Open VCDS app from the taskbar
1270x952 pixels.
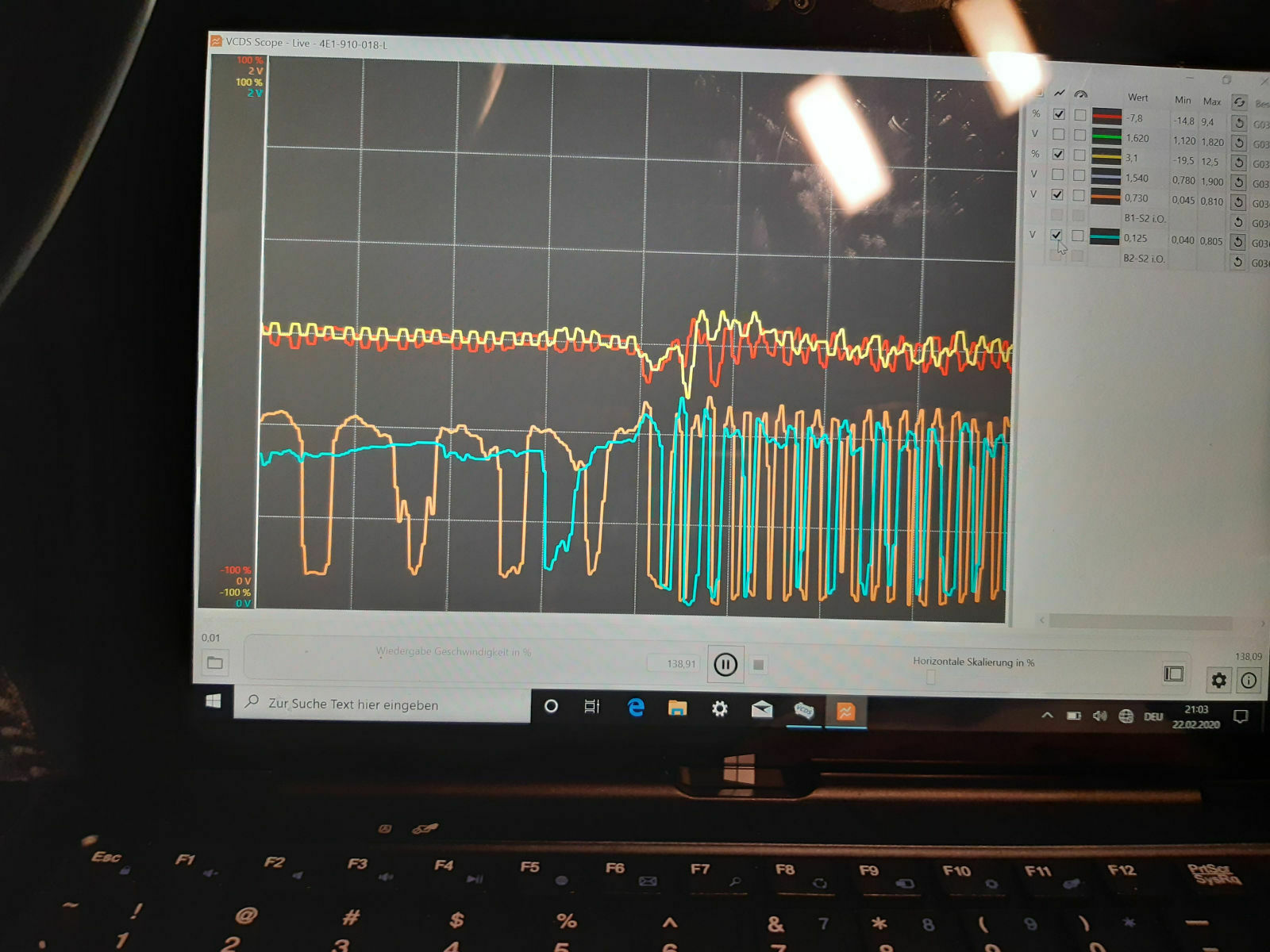pyautogui.click(x=804, y=710)
